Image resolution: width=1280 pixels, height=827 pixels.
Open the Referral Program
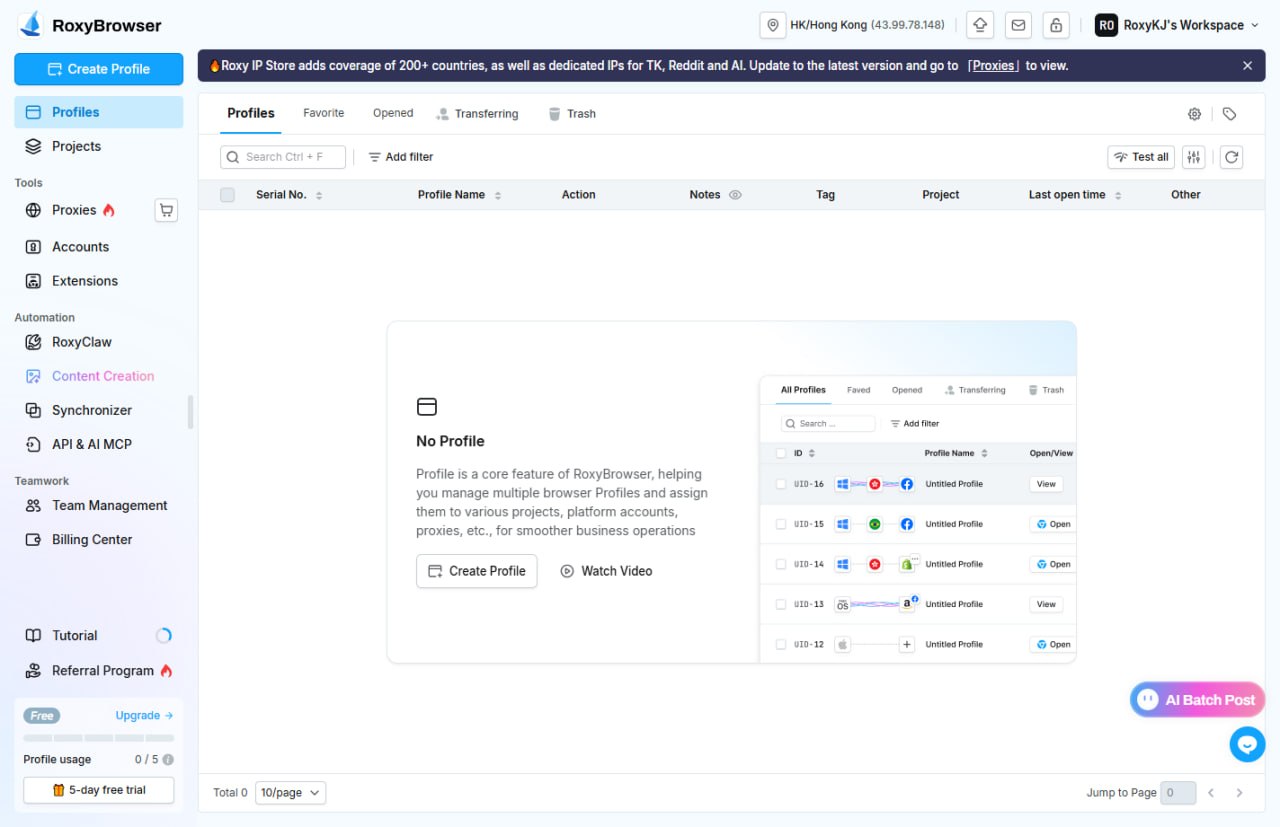[98, 671]
